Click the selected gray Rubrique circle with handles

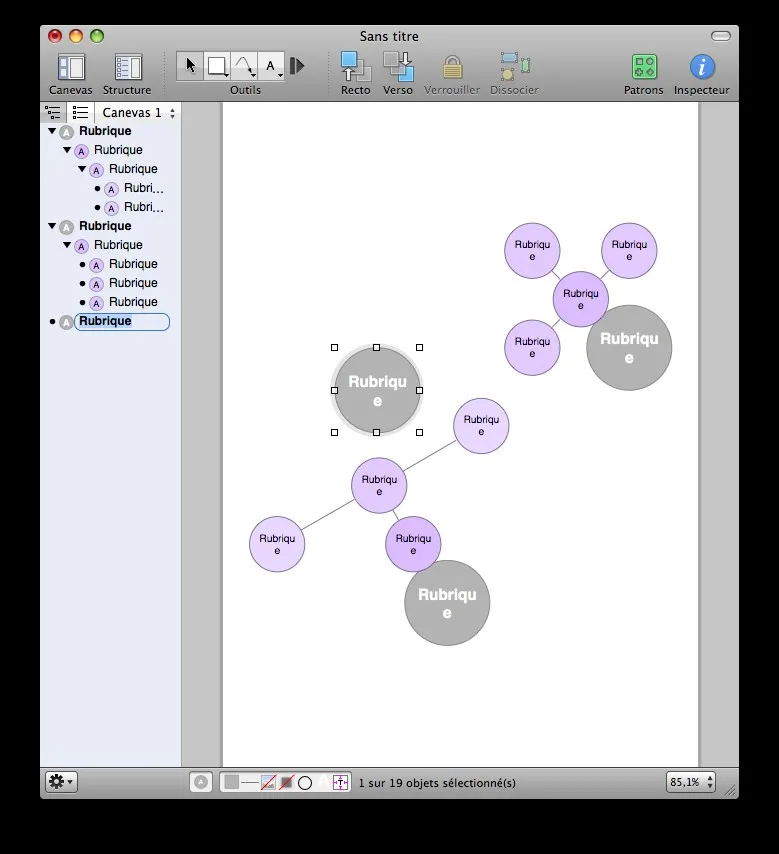377,390
